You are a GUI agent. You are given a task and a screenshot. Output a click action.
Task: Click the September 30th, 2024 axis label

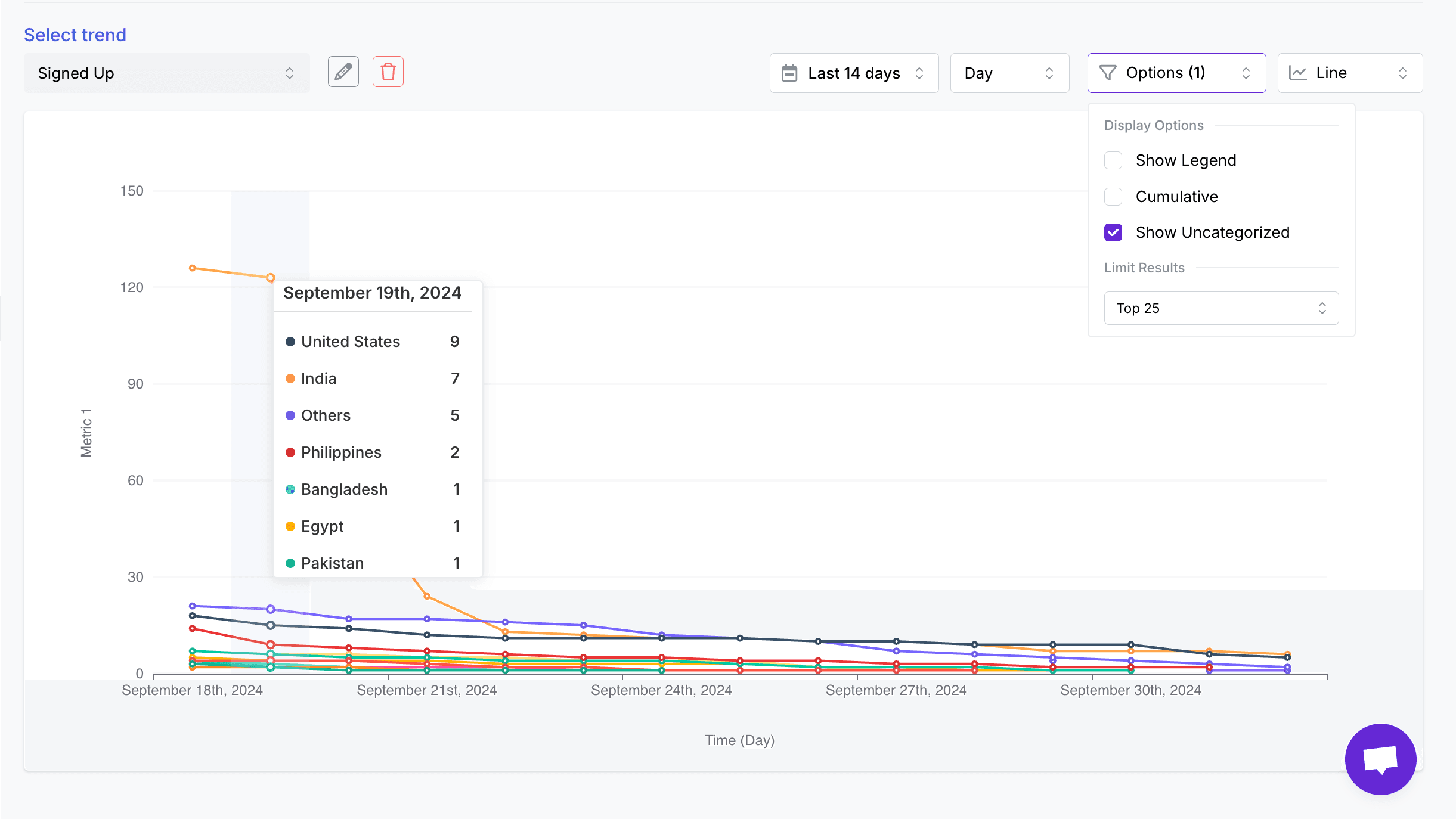[x=1130, y=690]
